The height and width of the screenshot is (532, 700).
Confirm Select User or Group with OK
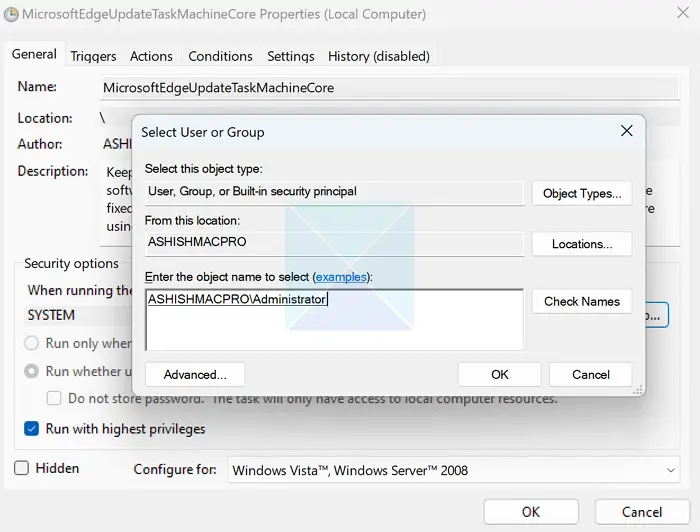tap(500, 374)
